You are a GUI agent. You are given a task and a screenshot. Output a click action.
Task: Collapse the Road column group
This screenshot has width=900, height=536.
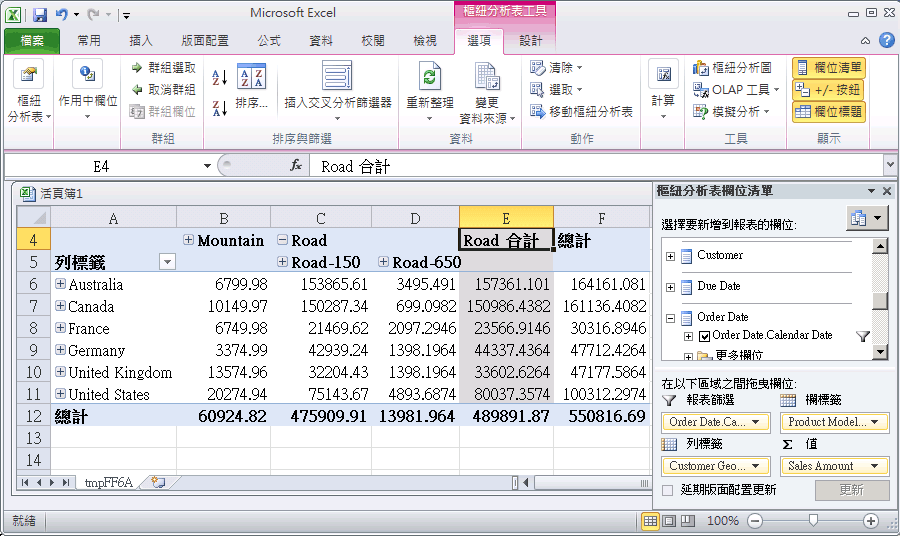(282, 241)
